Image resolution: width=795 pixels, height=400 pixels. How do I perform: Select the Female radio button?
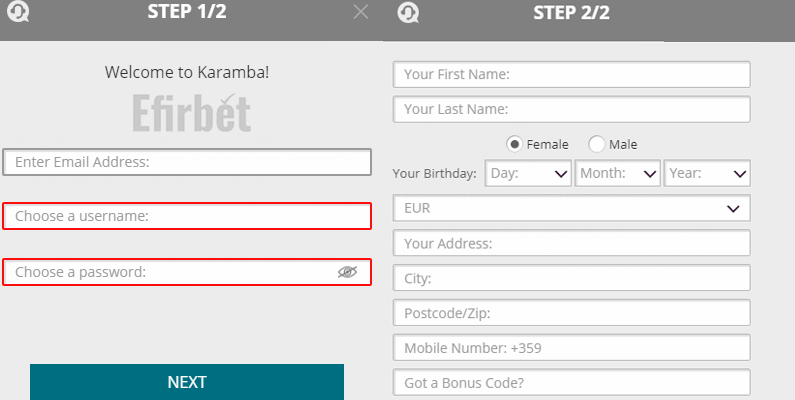point(514,144)
